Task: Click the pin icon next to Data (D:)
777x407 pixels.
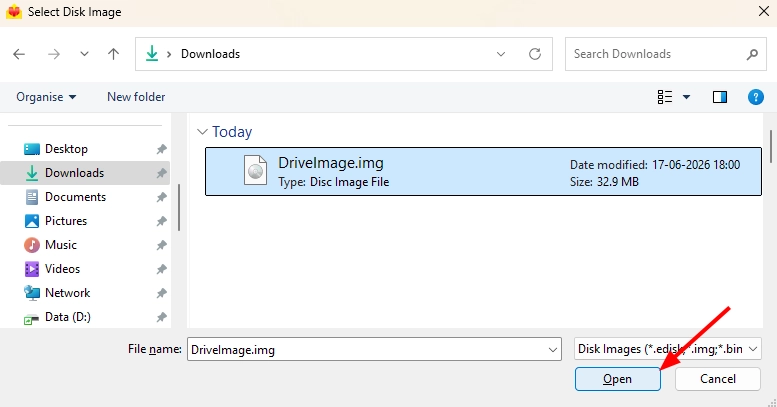Action: point(162,317)
